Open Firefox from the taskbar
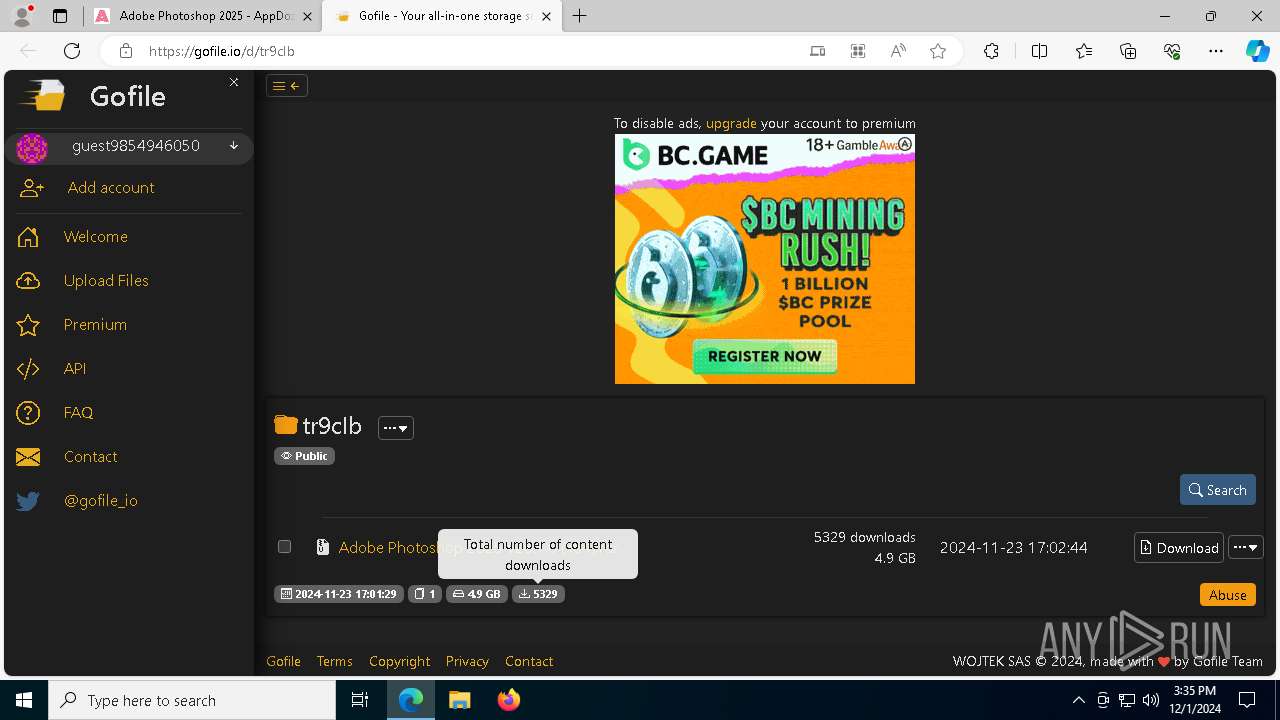1280x720 pixels. [x=509, y=700]
